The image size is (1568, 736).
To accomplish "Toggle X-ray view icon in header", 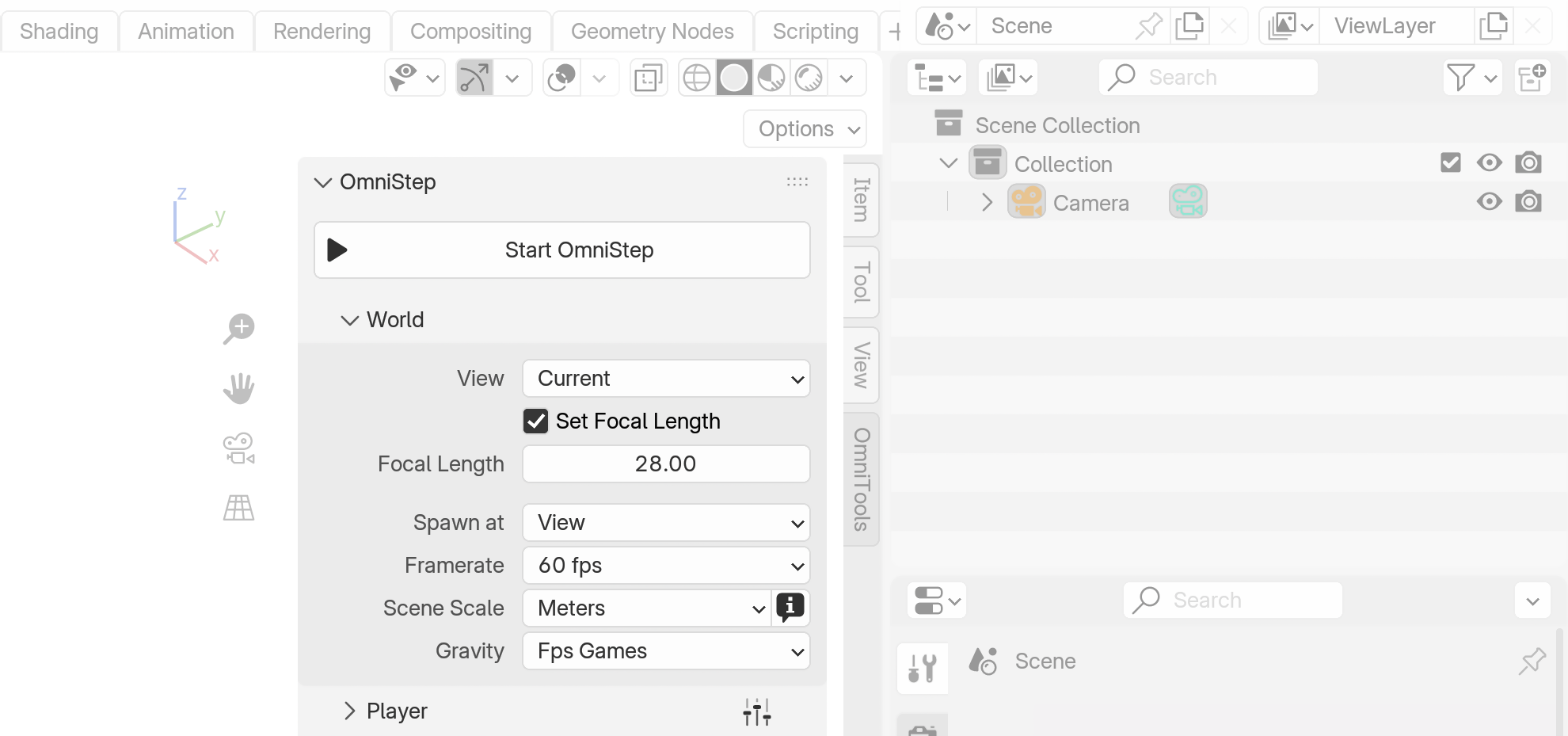I will click(x=648, y=78).
